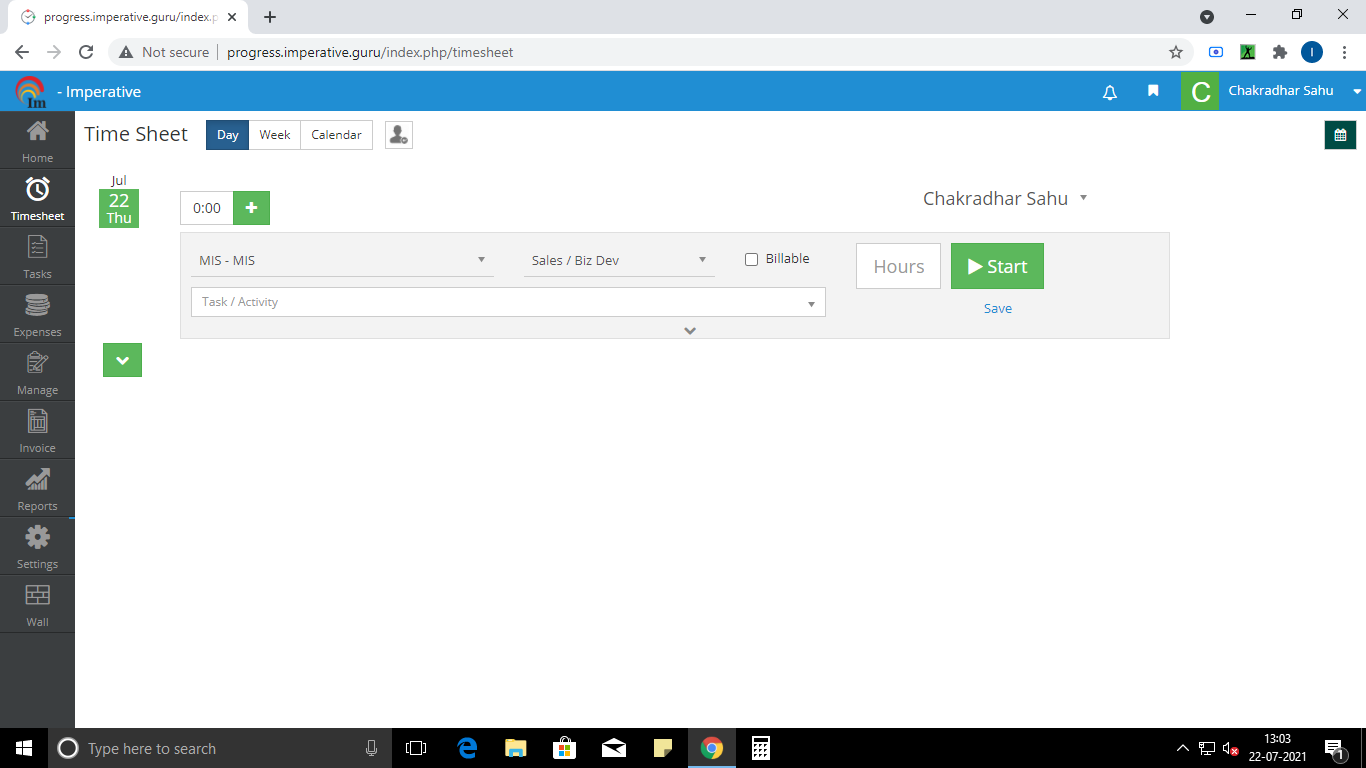This screenshot has height=768, width=1366.
Task: Go to Expenses in the sidebar
Action: tap(37, 314)
